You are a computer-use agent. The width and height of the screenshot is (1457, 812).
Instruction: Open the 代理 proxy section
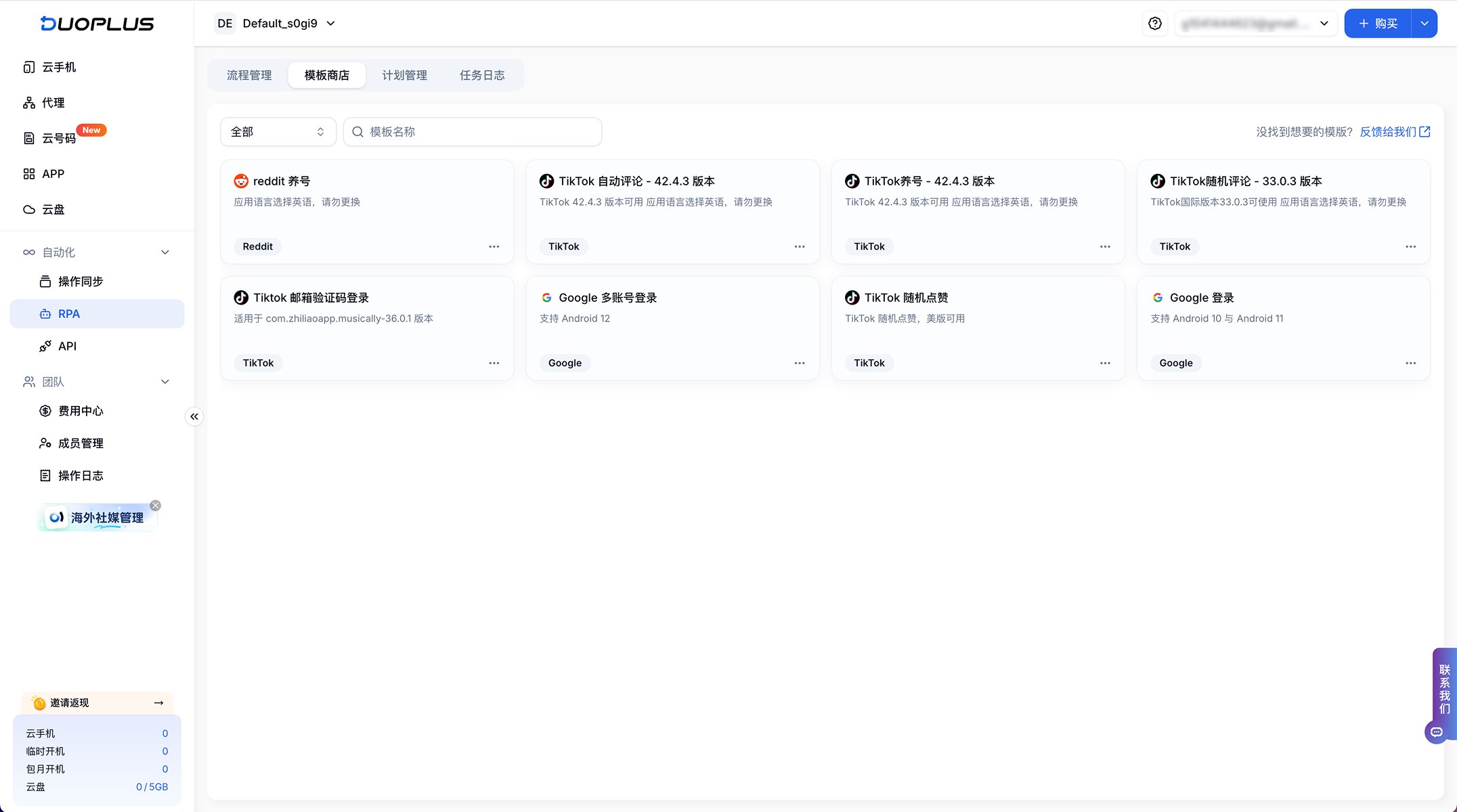coord(97,103)
